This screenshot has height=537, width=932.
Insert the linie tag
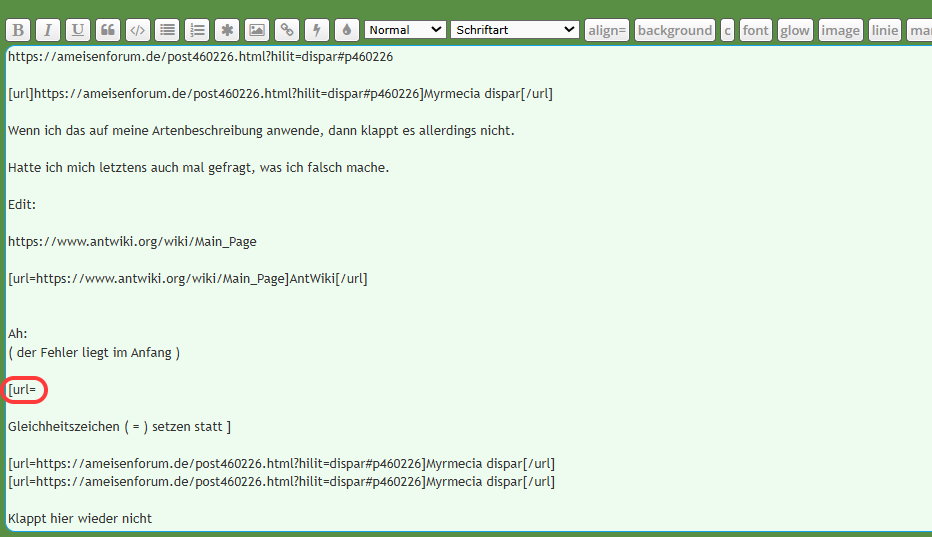tap(884, 30)
